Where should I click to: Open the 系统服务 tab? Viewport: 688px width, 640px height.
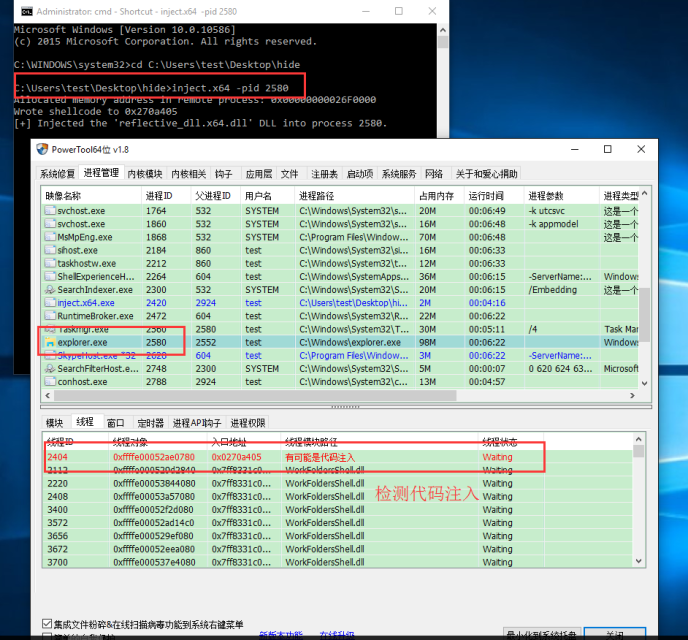click(x=399, y=174)
